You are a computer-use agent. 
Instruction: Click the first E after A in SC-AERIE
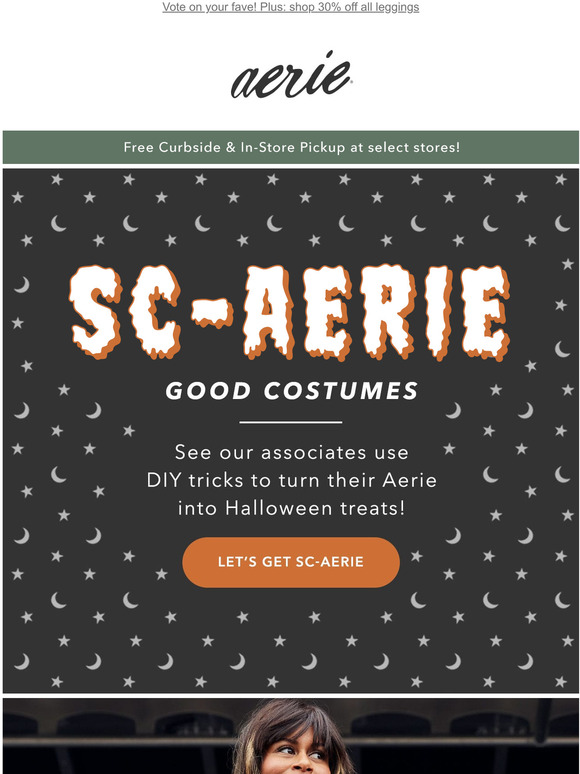click(x=328, y=312)
